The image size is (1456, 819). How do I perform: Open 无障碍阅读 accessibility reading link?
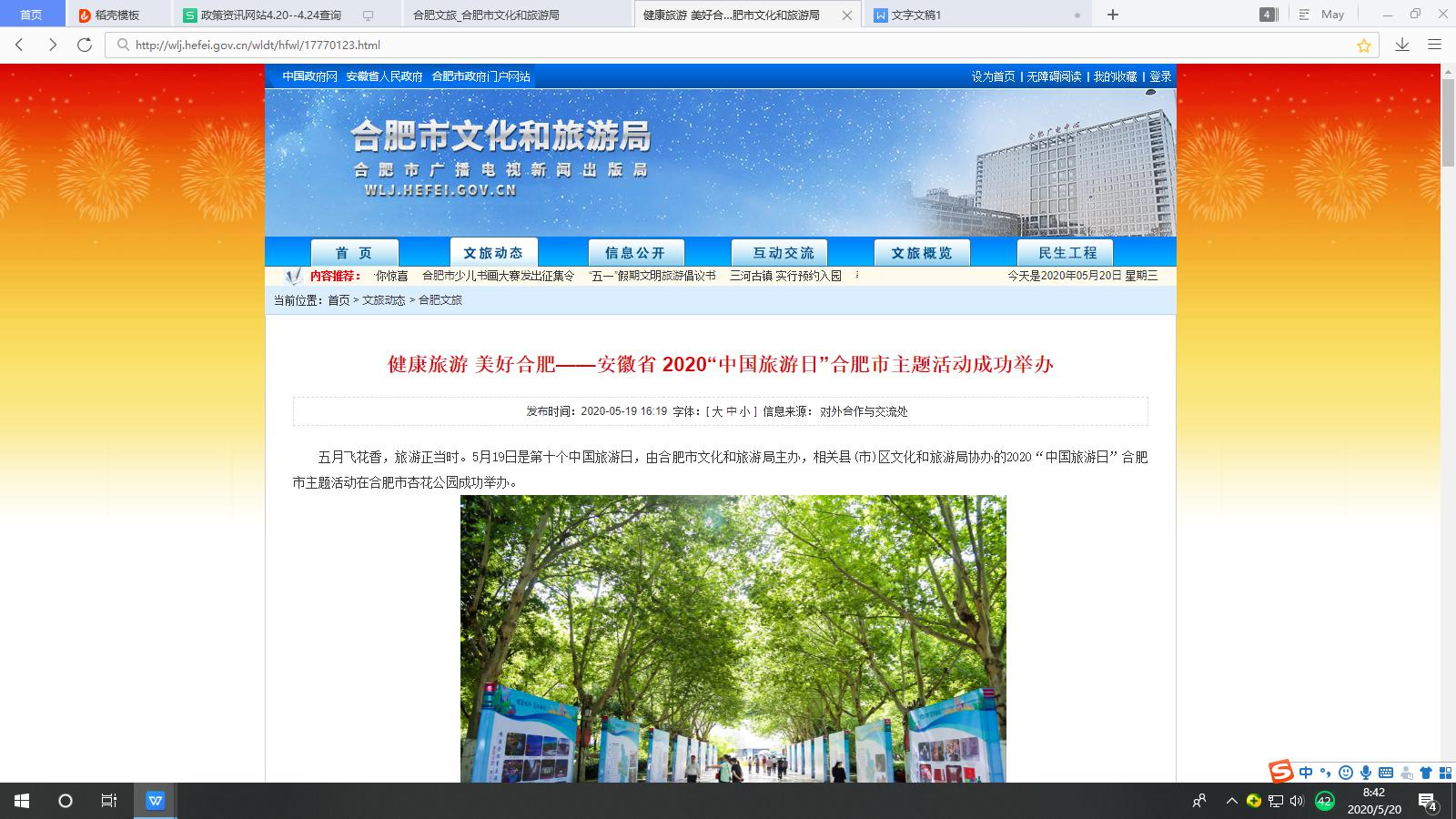coord(1054,76)
